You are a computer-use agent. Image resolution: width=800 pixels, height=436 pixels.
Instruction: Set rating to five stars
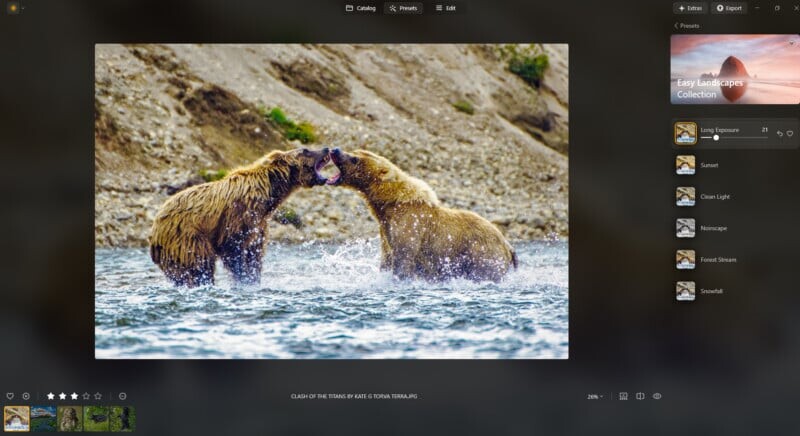tap(97, 396)
